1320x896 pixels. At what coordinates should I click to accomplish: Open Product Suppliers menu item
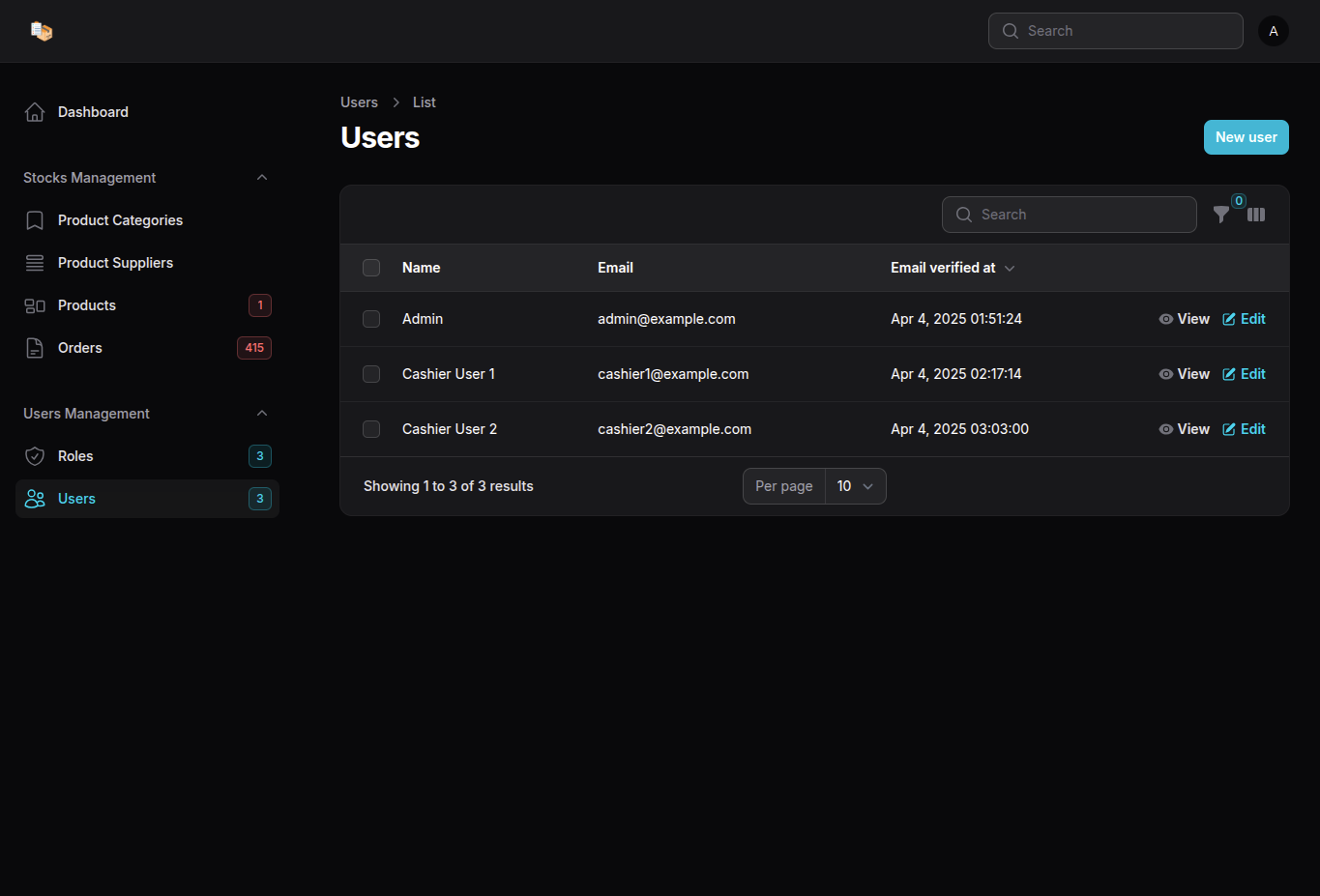coord(115,263)
